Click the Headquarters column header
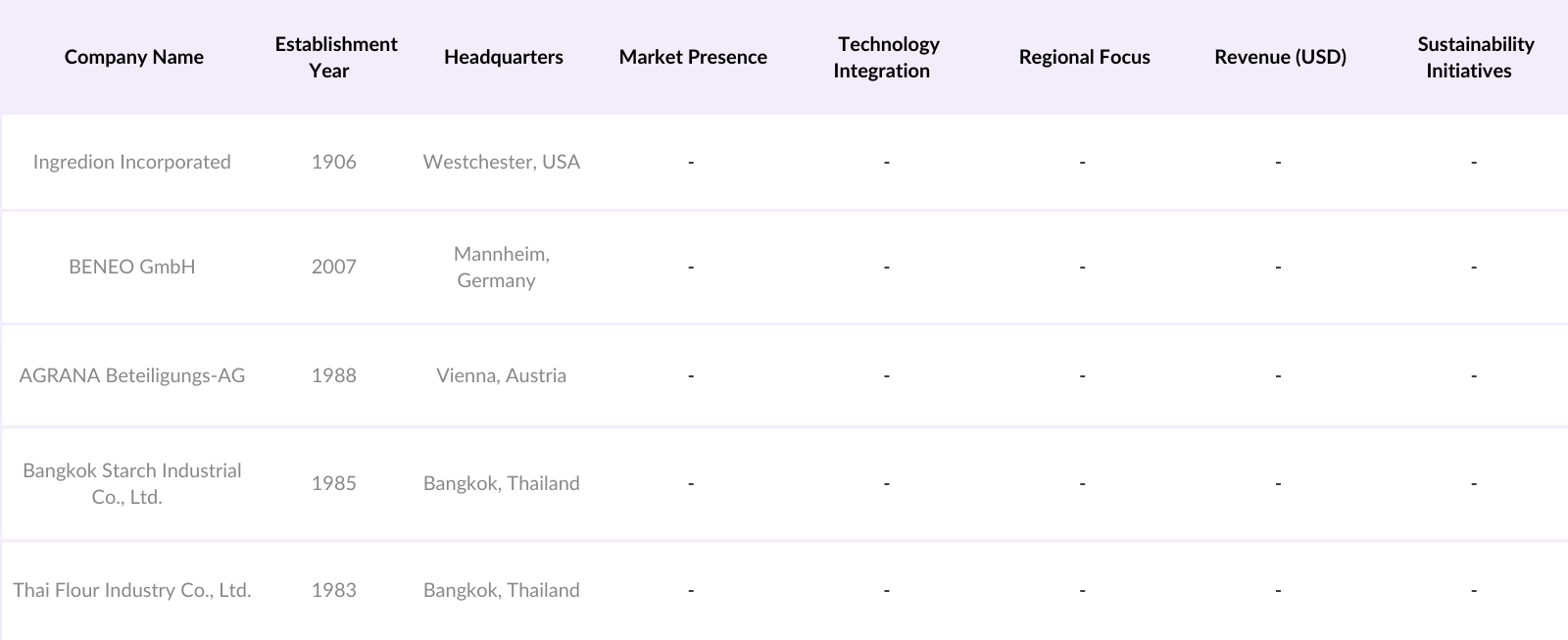The image size is (1568, 640). [503, 57]
